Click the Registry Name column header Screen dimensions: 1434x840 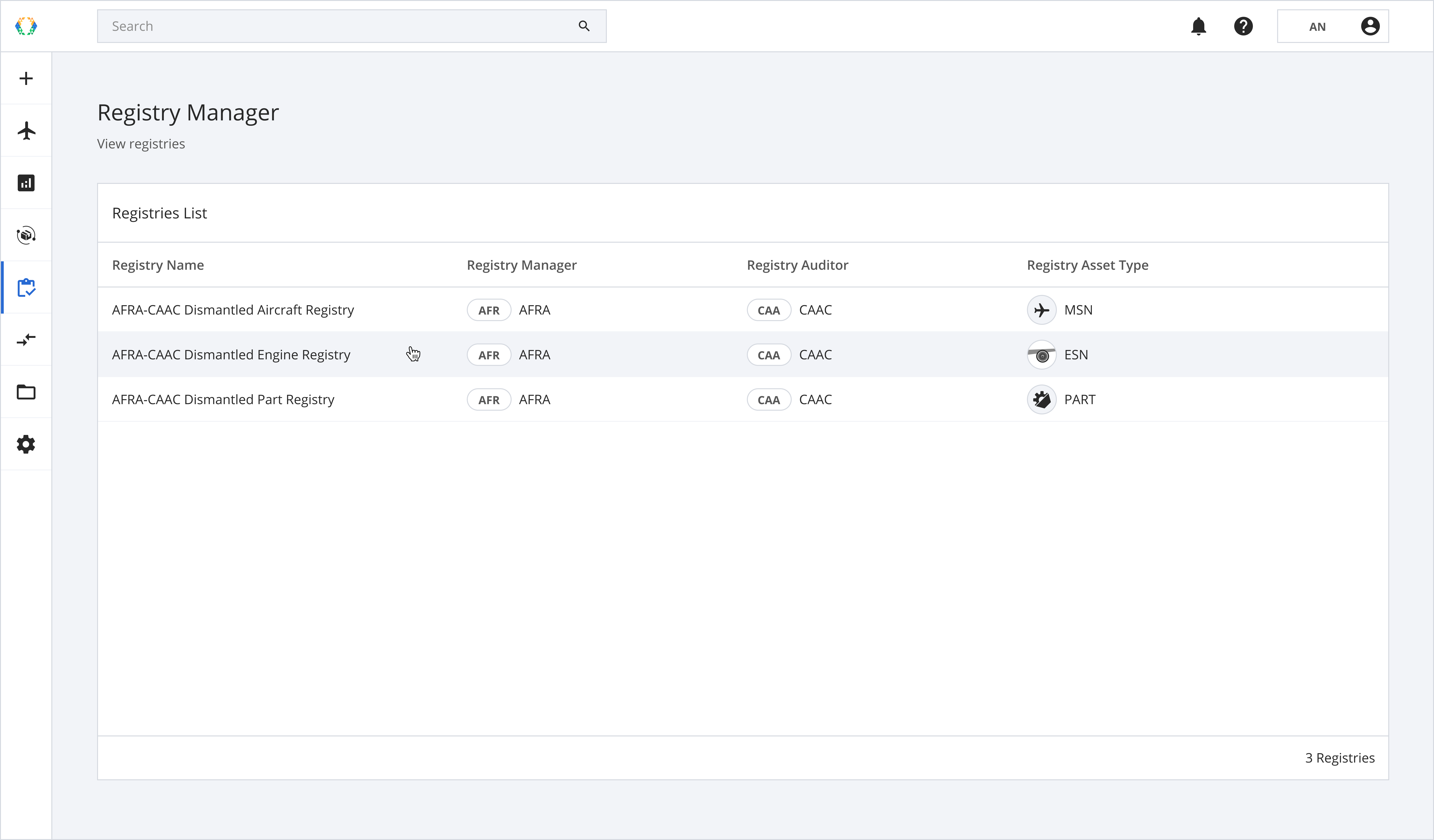tap(158, 265)
